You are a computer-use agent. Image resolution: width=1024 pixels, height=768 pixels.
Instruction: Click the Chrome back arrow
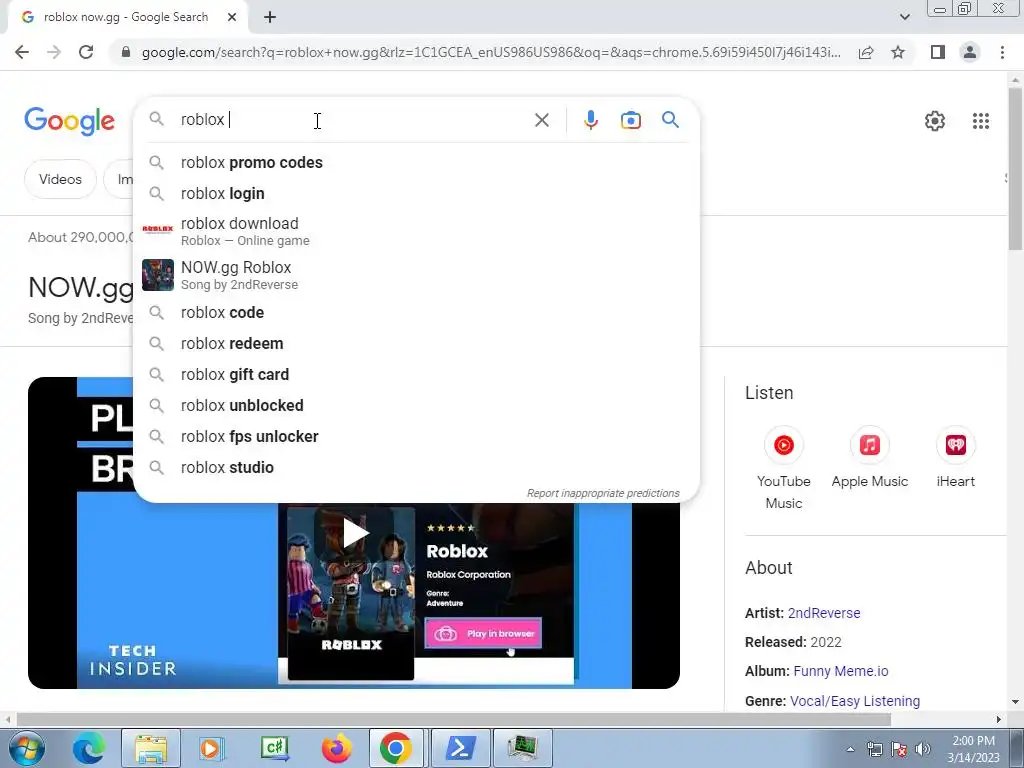coord(22,52)
